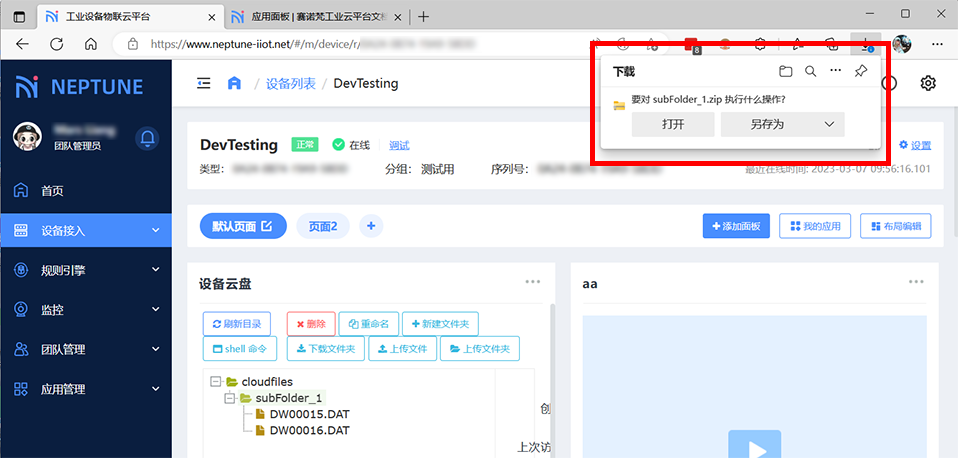Play the video in the aa panel
The image size is (958, 458).
(753, 444)
